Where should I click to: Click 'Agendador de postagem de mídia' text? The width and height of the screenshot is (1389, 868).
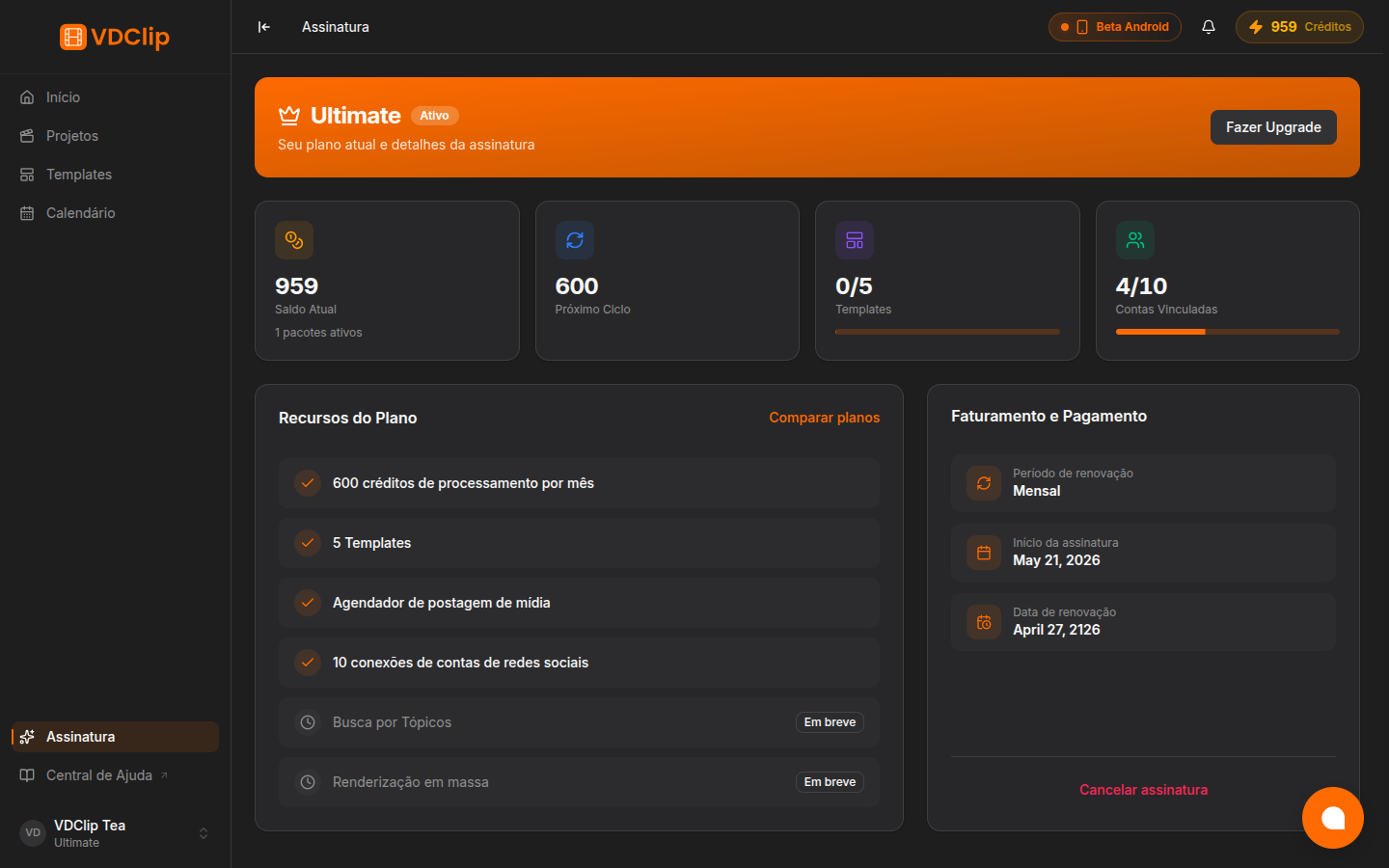[442, 603]
